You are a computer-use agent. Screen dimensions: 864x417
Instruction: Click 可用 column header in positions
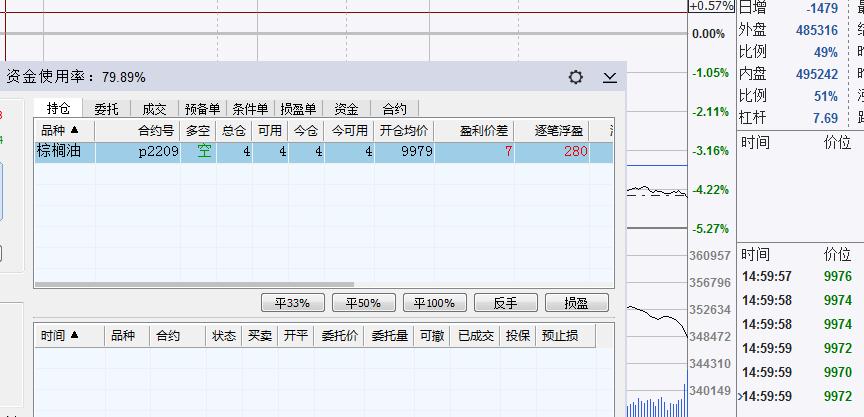(x=270, y=131)
